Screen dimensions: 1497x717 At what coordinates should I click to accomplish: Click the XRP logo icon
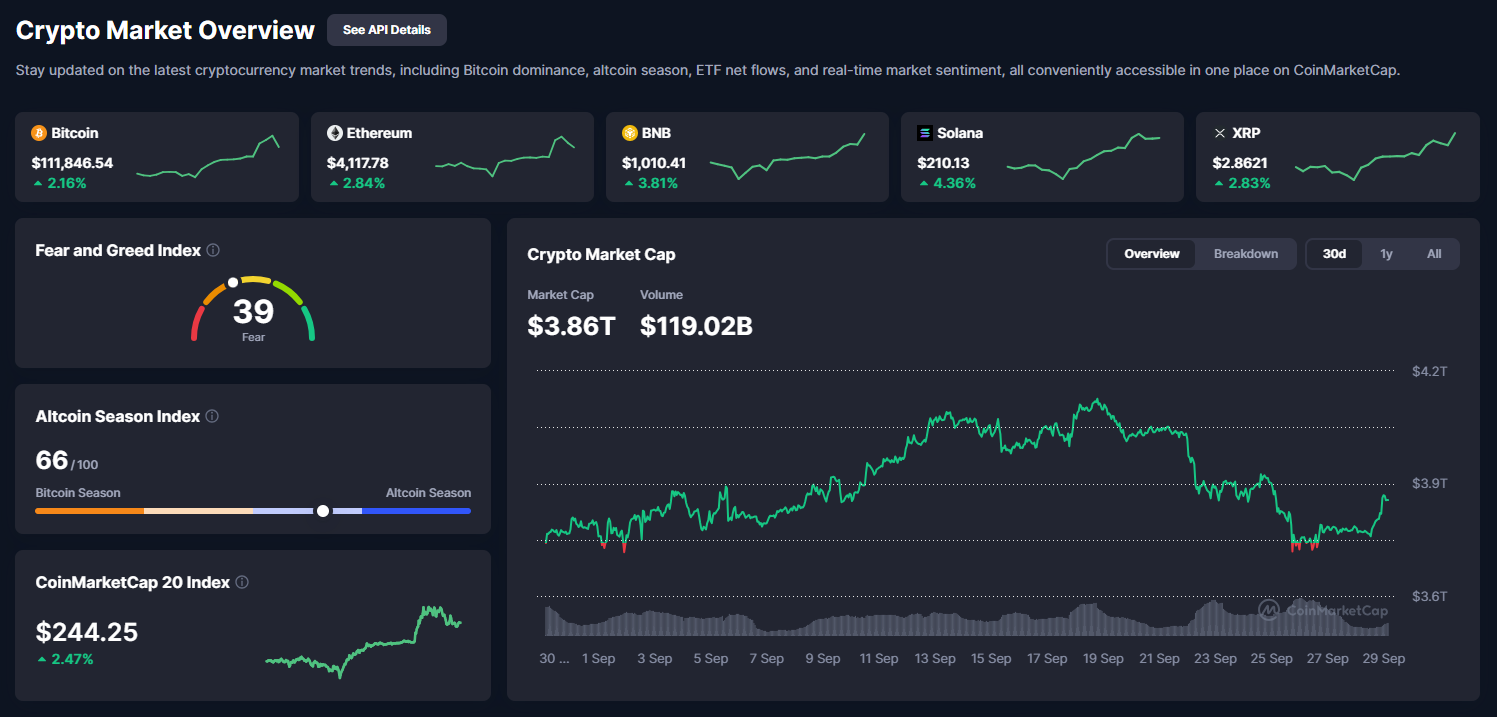coord(1219,133)
